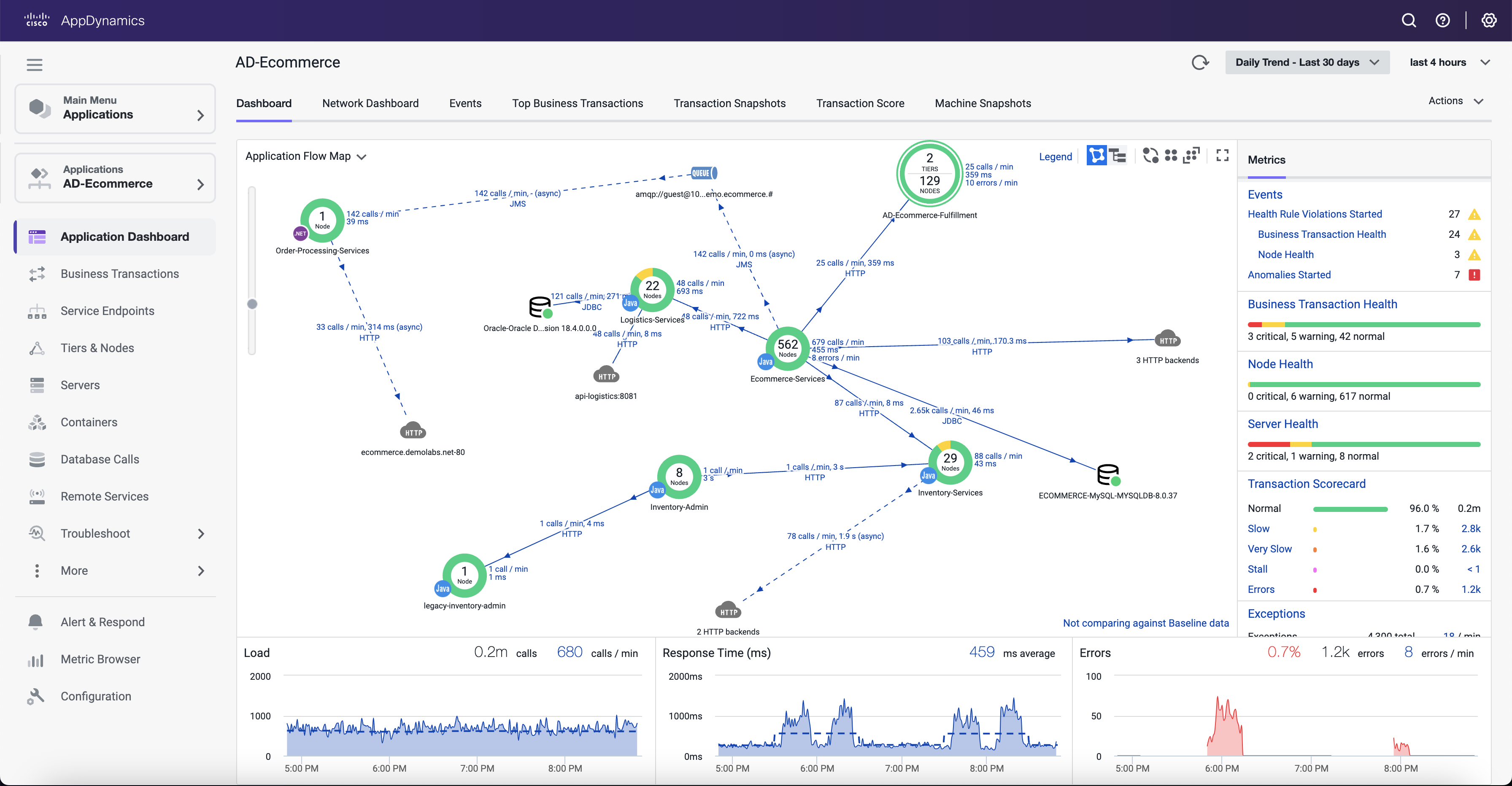Click the flow map zoom slider handle
The height and width of the screenshot is (786, 1512).
coord(252,304)
